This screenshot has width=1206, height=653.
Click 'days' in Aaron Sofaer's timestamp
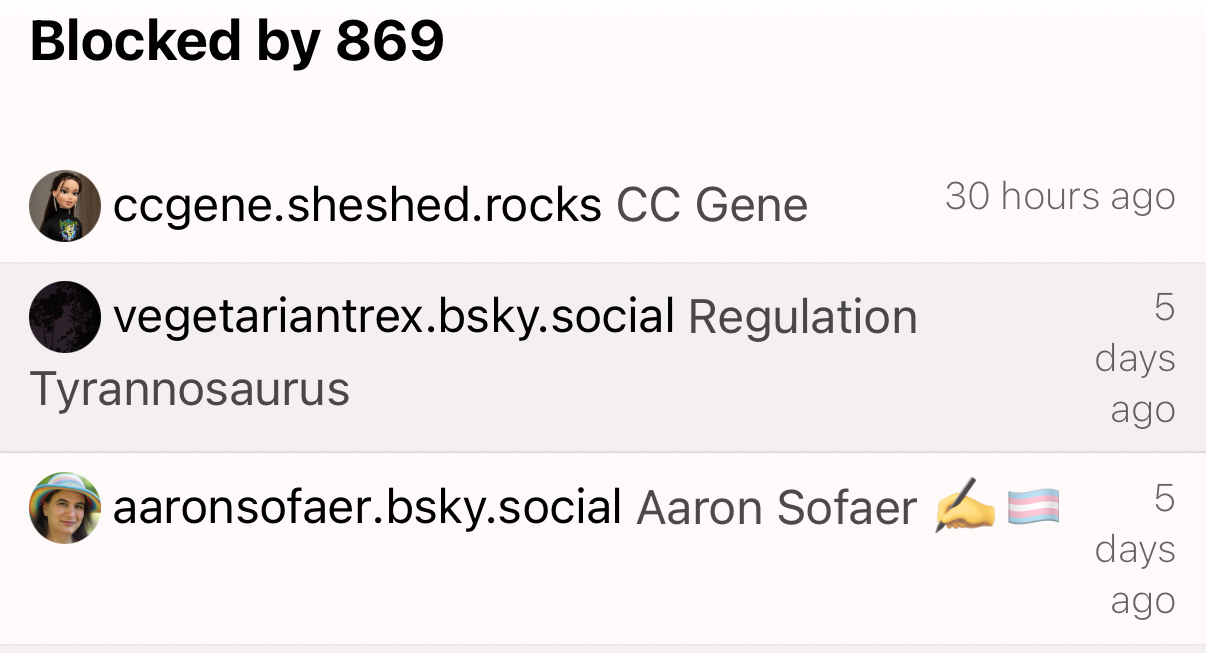point(1135,549)
